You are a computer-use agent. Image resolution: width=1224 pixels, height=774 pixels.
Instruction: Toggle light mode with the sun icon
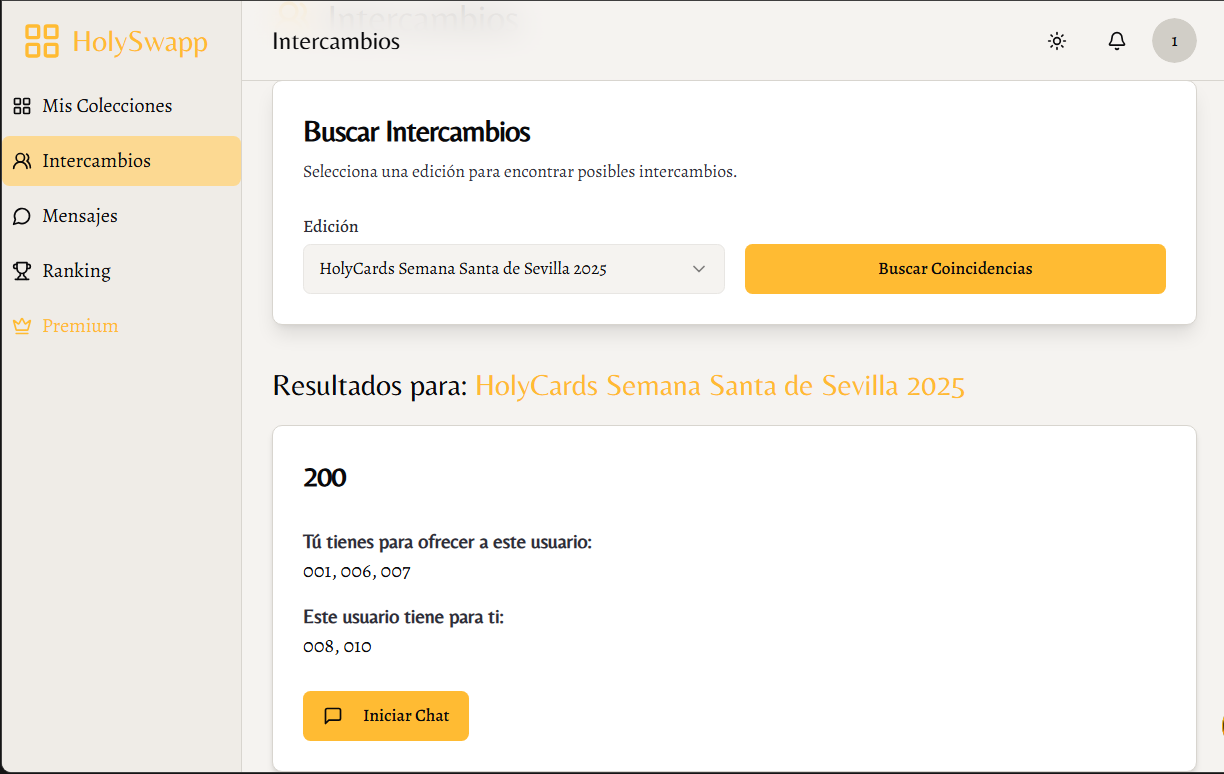pyautogui.click(x=1056, y=41)
